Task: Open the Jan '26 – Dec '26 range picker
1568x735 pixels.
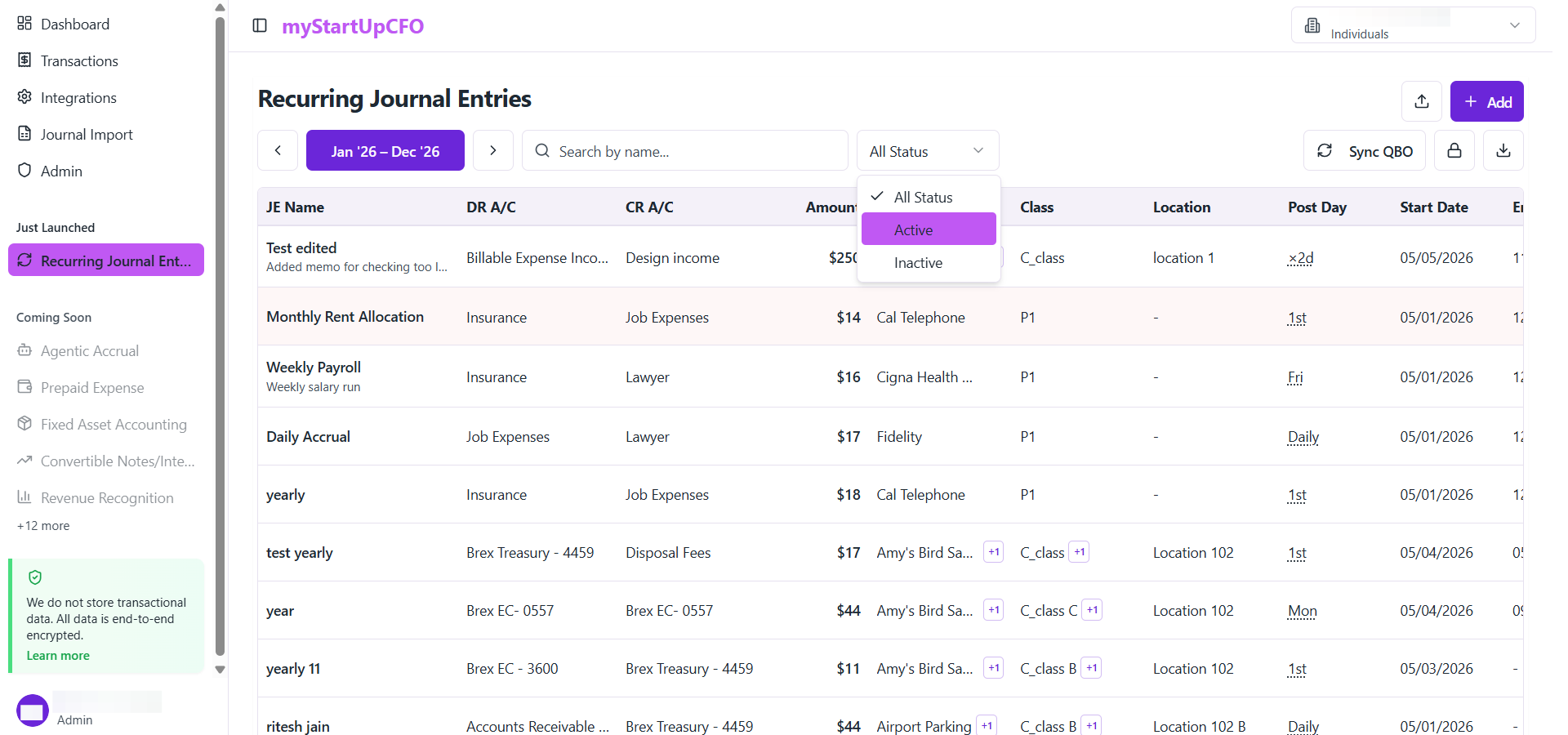Action: pyautogui.click(x=385, y=150)
